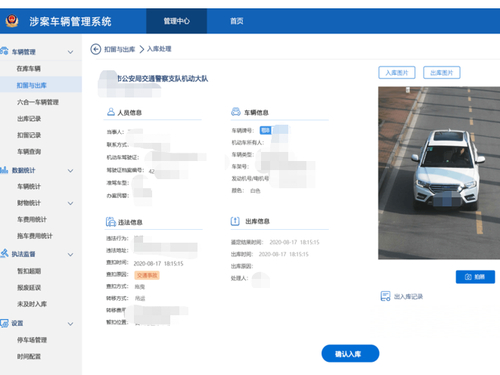
Task: Open 停车场管理 in the sidebar
Action: [x=32, y=340]
